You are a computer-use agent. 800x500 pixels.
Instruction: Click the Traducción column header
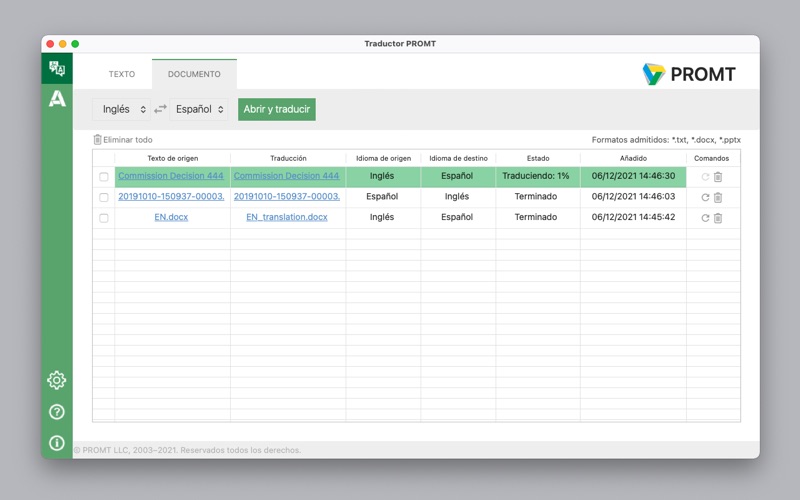[x=288, y=158]
